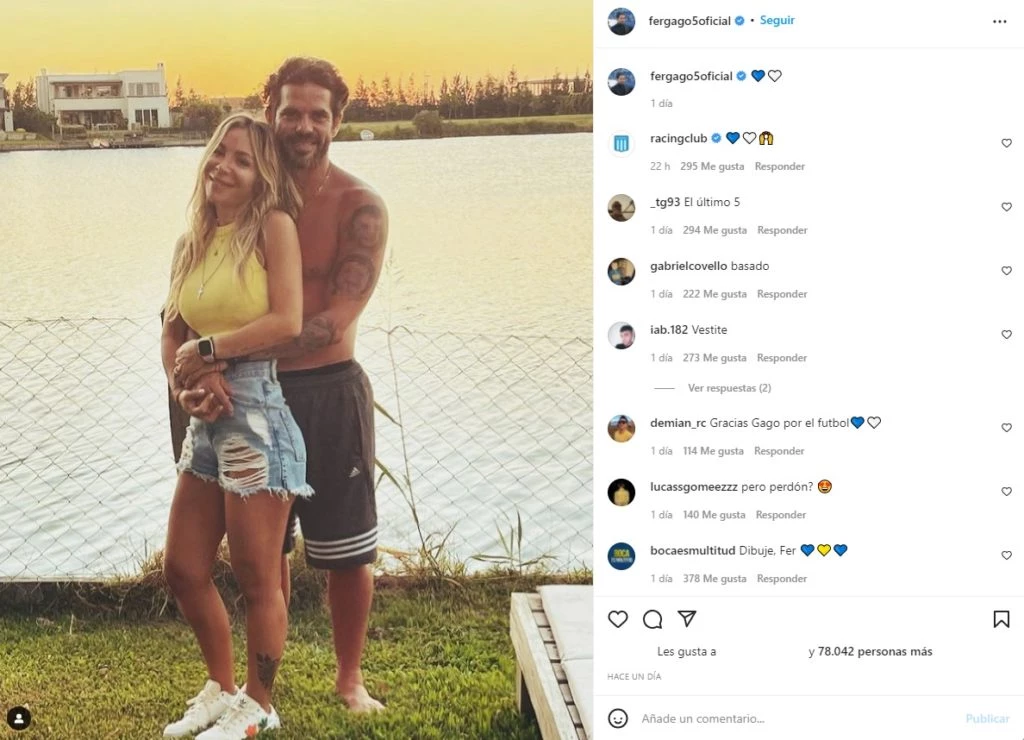Save post with bookmark icon
1024x740 pixels.
(x=1001, y=619)
